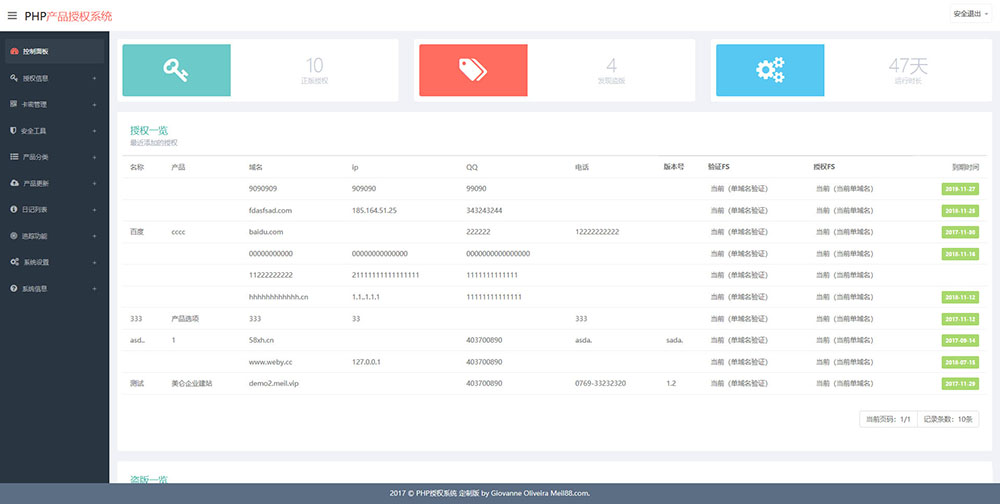Image resolution: width=1000 pixels, height=504 pixels.
Task: Click the baidu.com domain cell
Action: tap(266, 232)
